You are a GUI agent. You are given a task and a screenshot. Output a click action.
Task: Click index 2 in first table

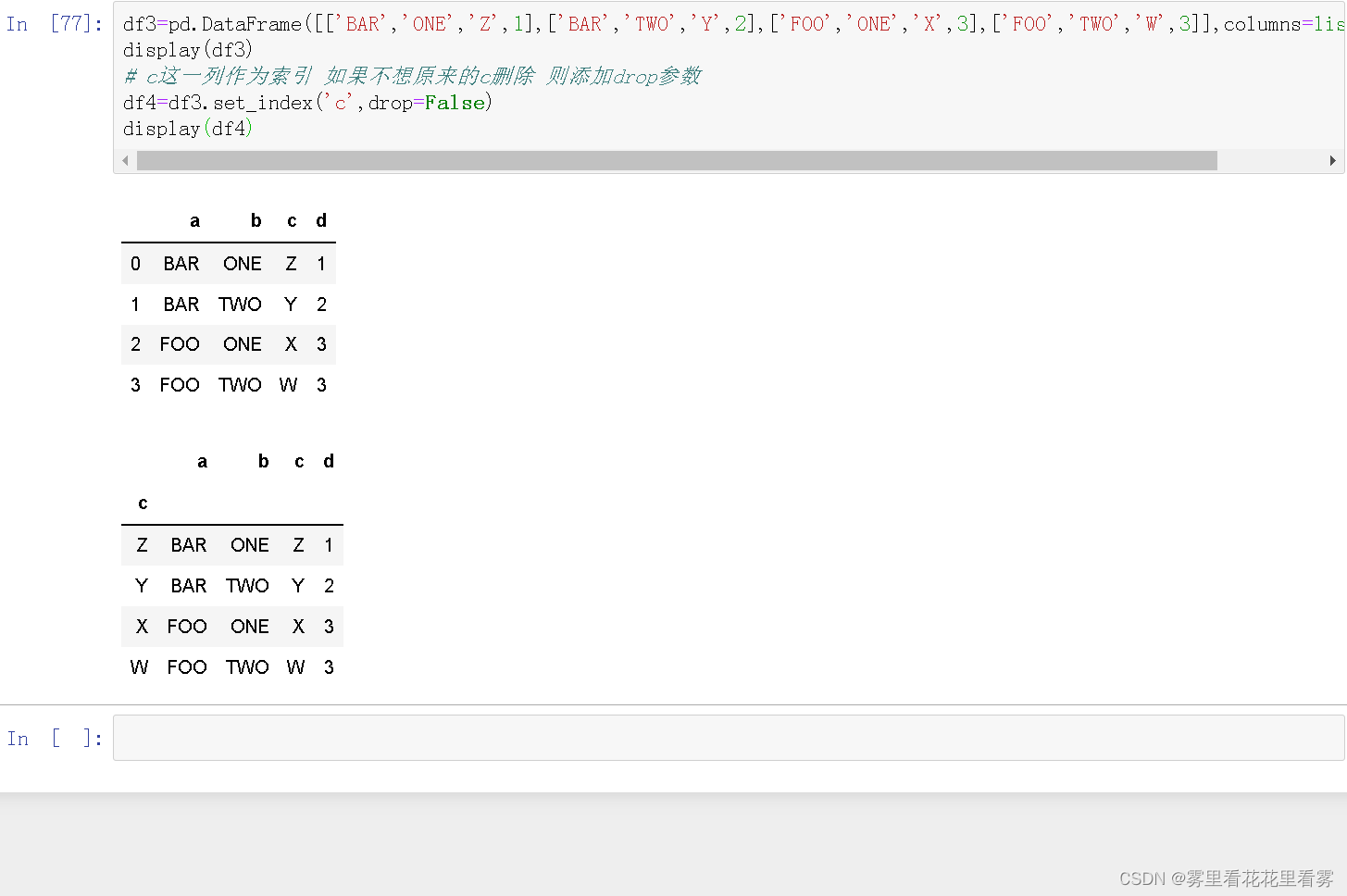tap(135, 344)
